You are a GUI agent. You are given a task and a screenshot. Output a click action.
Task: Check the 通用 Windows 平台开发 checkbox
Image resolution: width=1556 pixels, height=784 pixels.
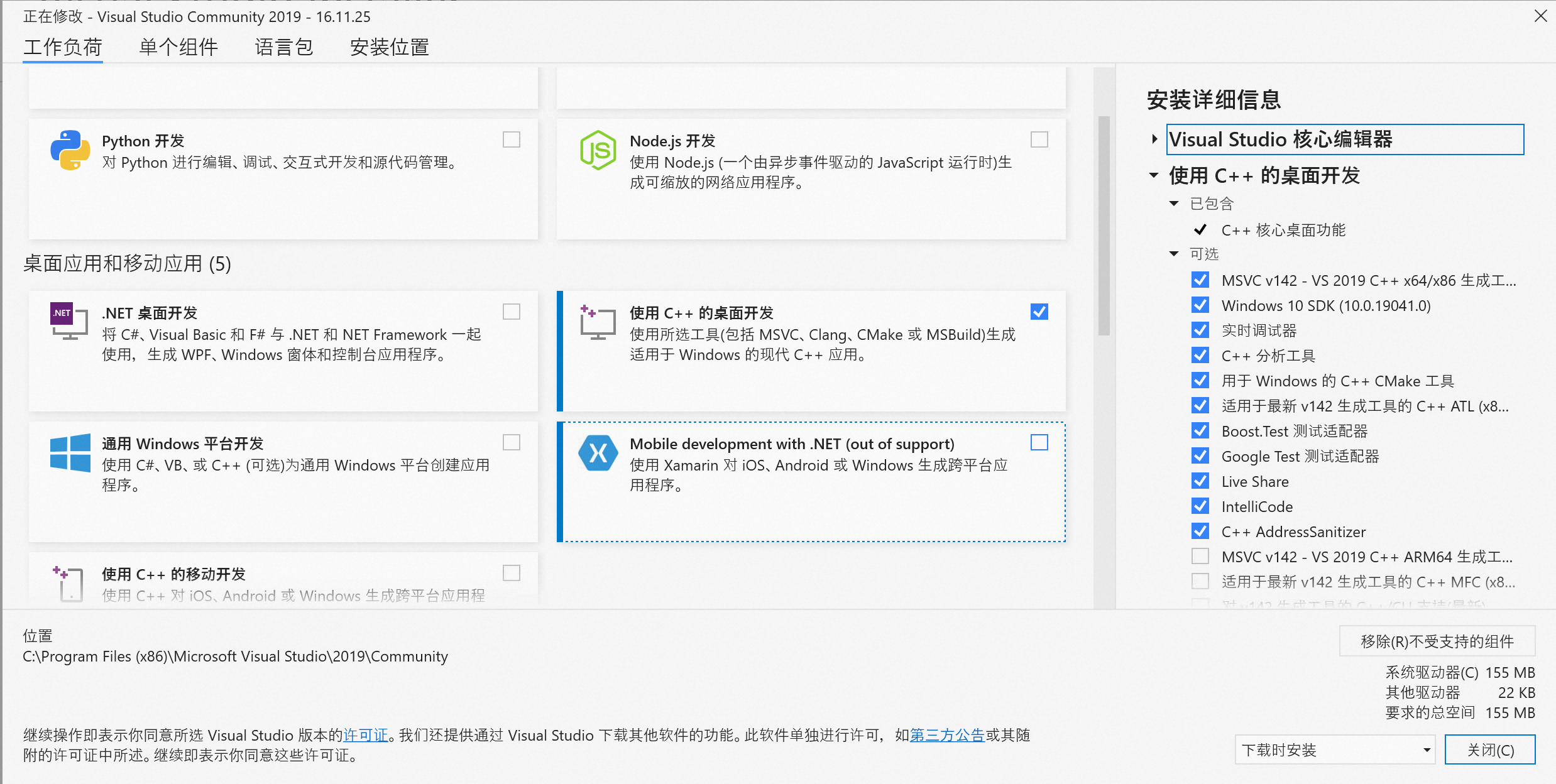point(512,442)
